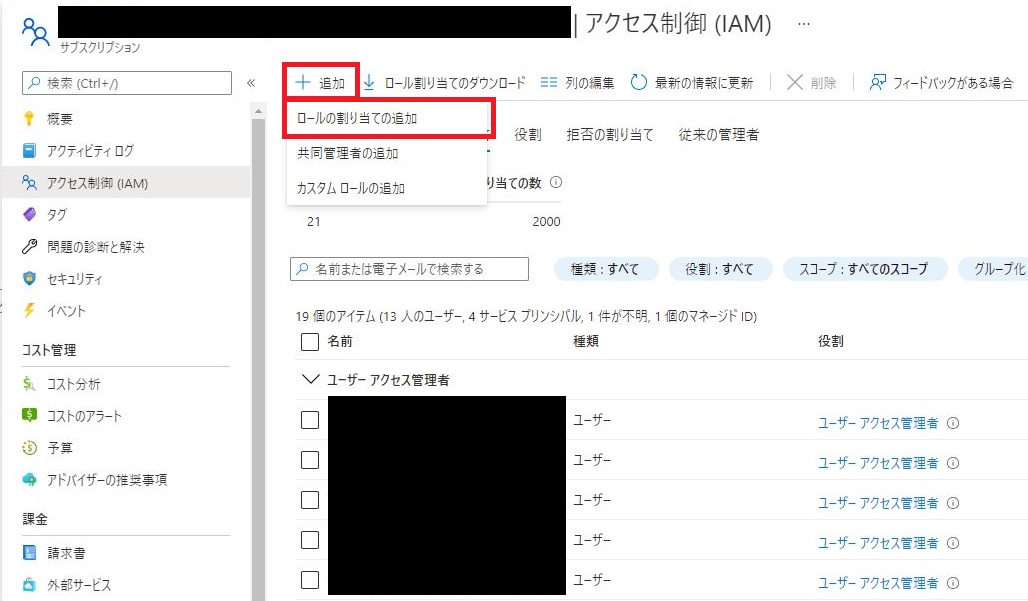Click the コスト分析 icon

[x=29, y=383]
